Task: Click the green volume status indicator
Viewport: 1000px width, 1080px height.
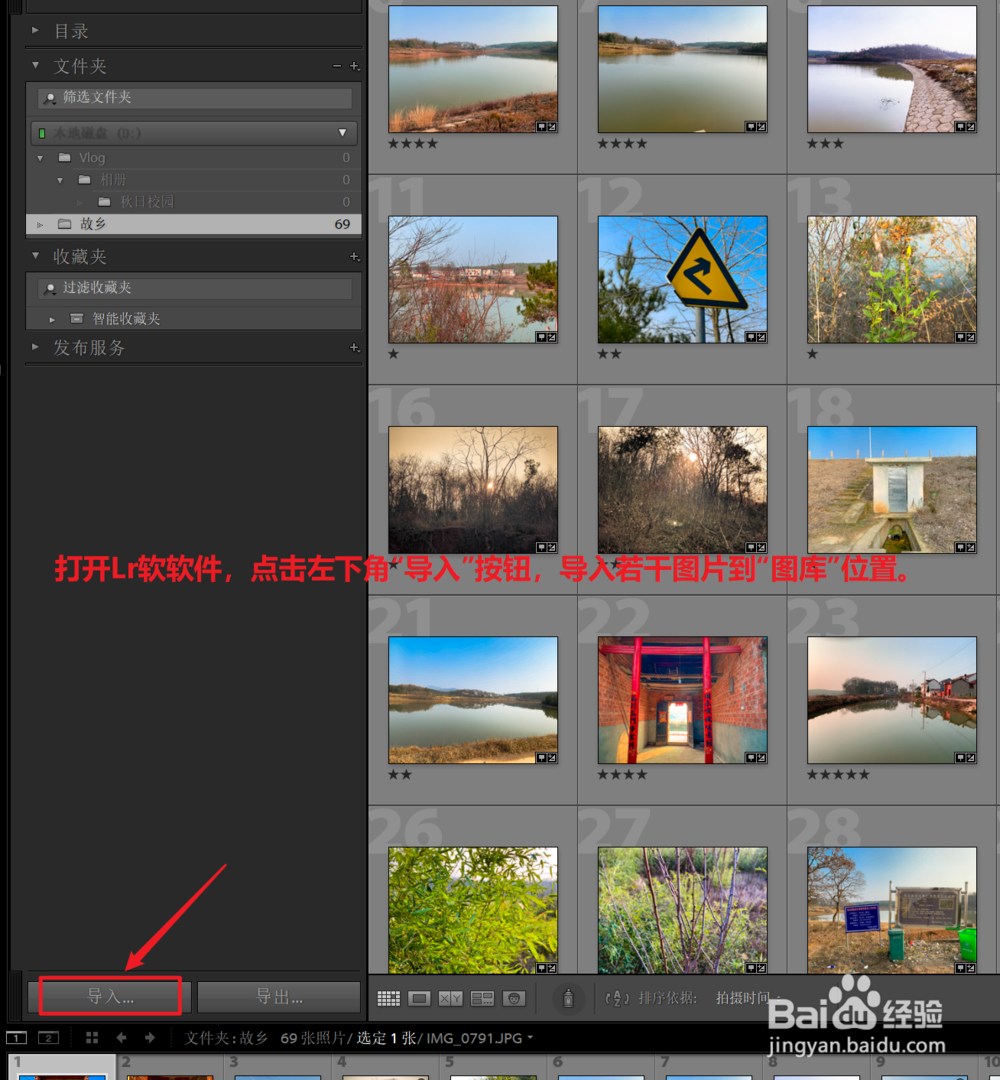Action: 42,133
